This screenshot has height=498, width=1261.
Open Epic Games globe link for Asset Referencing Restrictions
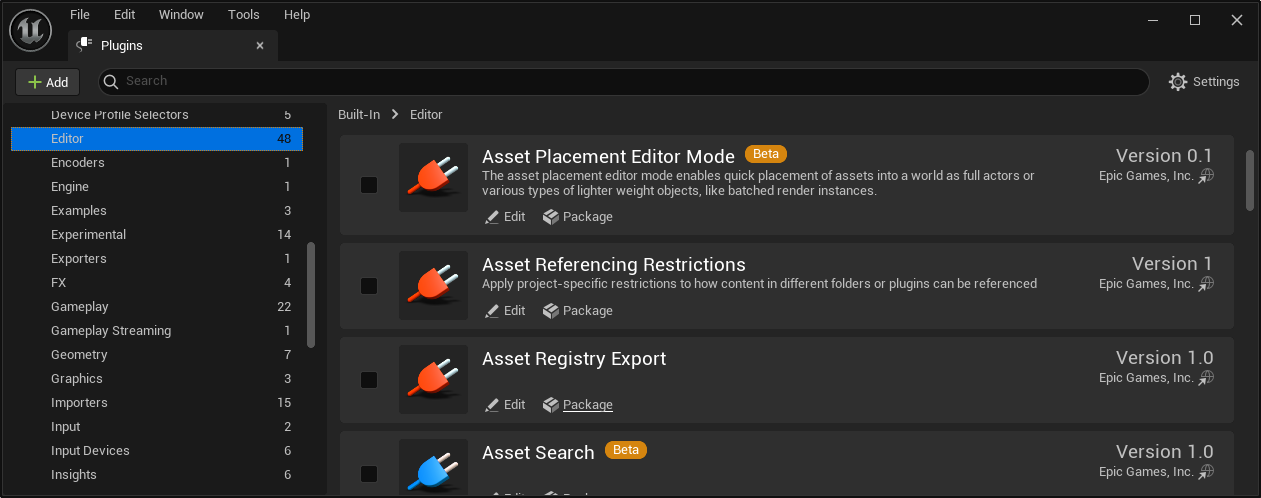point(1207,284)
